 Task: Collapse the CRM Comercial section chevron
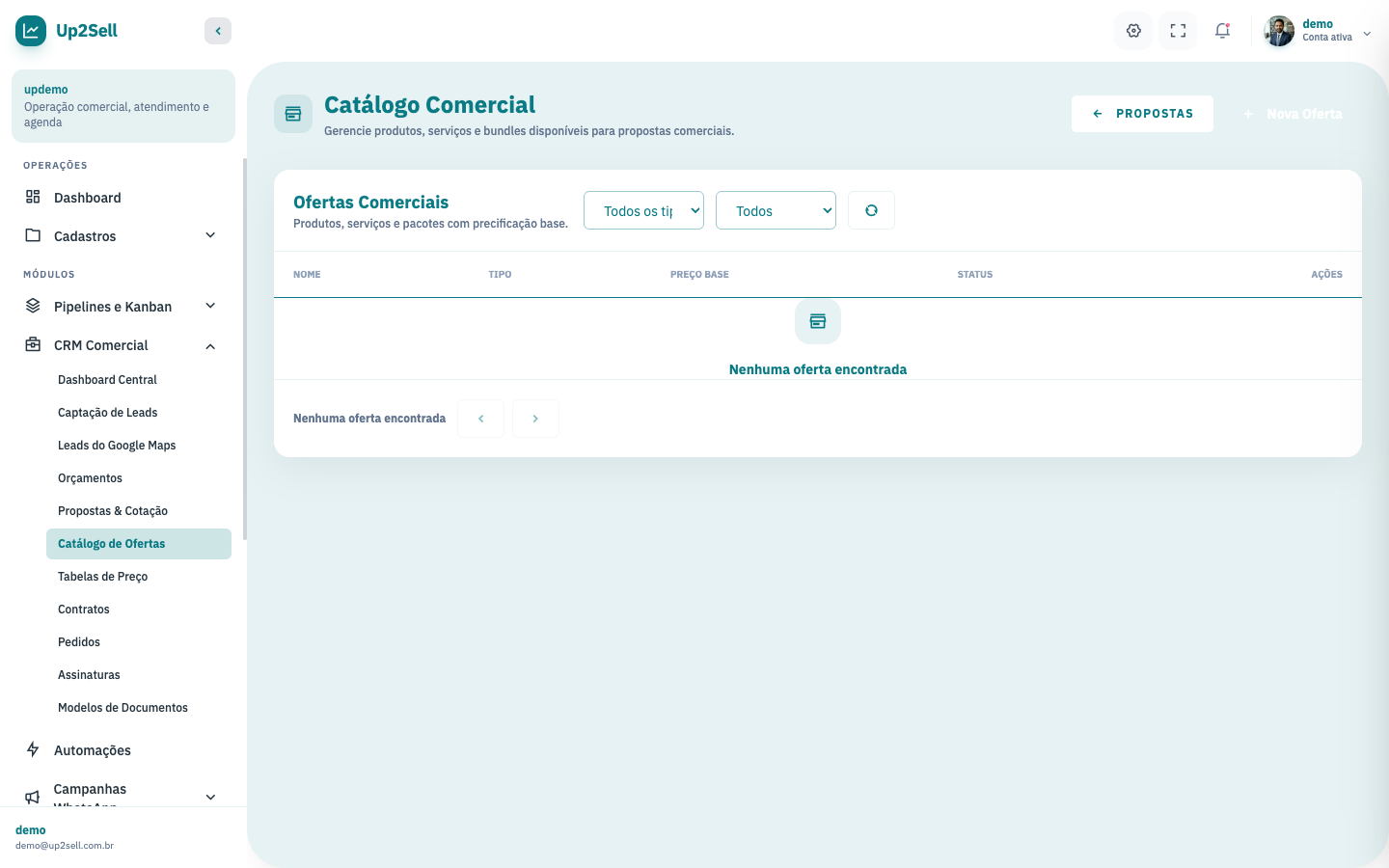[x=210, y=346]
